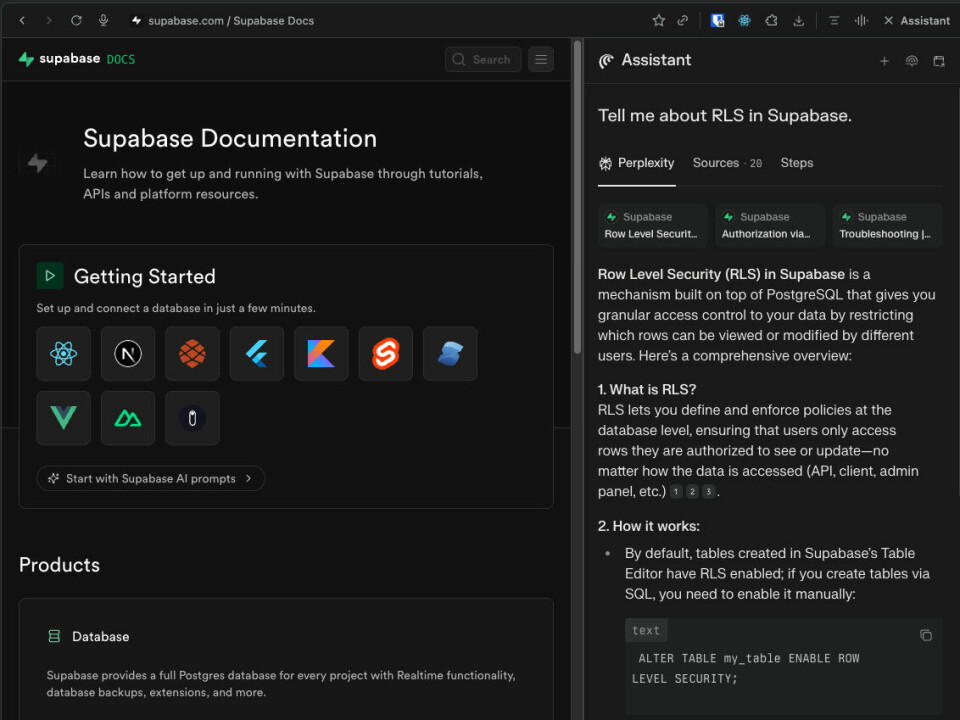Click the audio waveform icon in the toolbar
This screenshot has height=720, width=960.
click(861, 21)
